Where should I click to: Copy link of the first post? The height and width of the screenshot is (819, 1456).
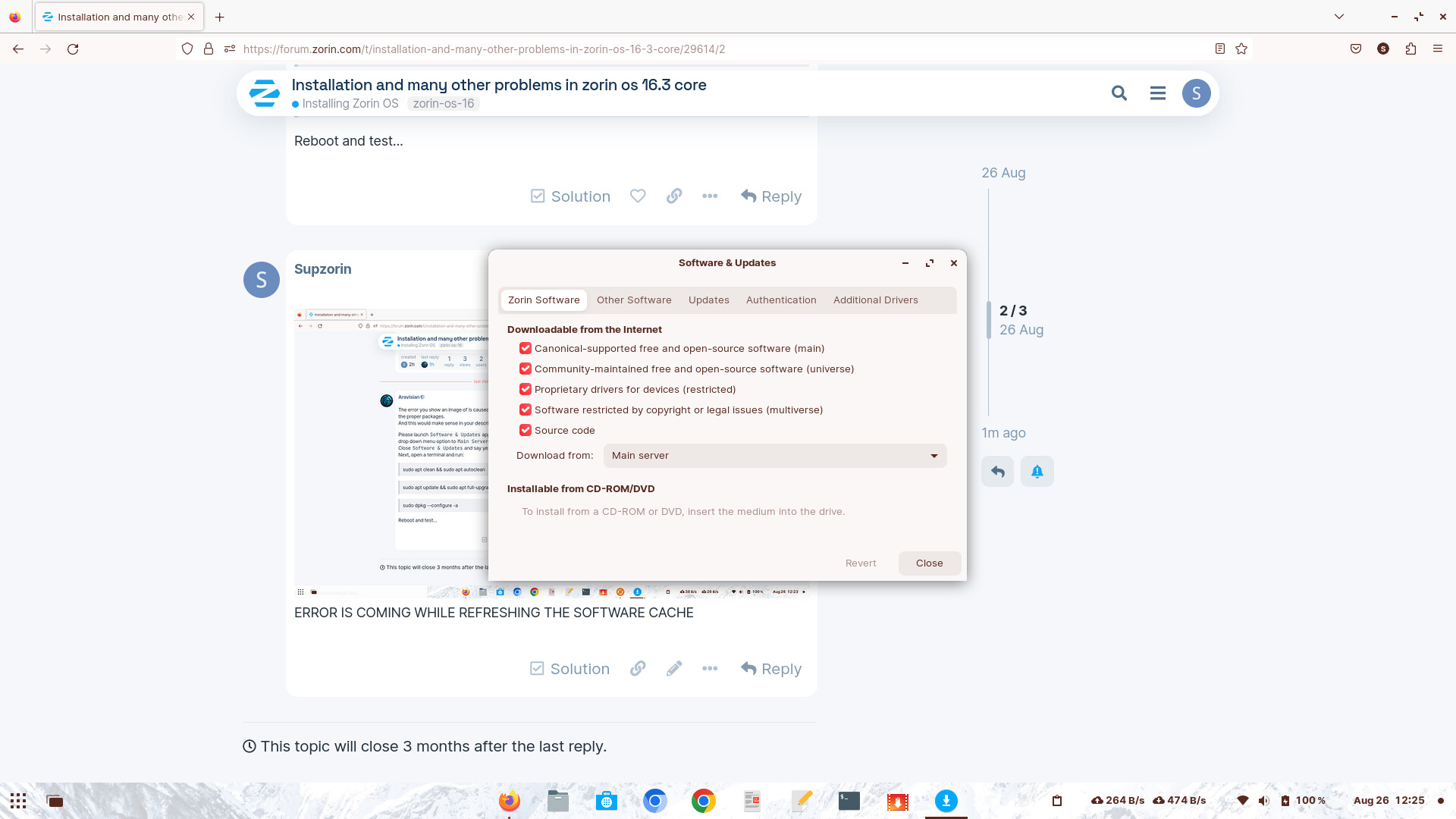[674, 196]
